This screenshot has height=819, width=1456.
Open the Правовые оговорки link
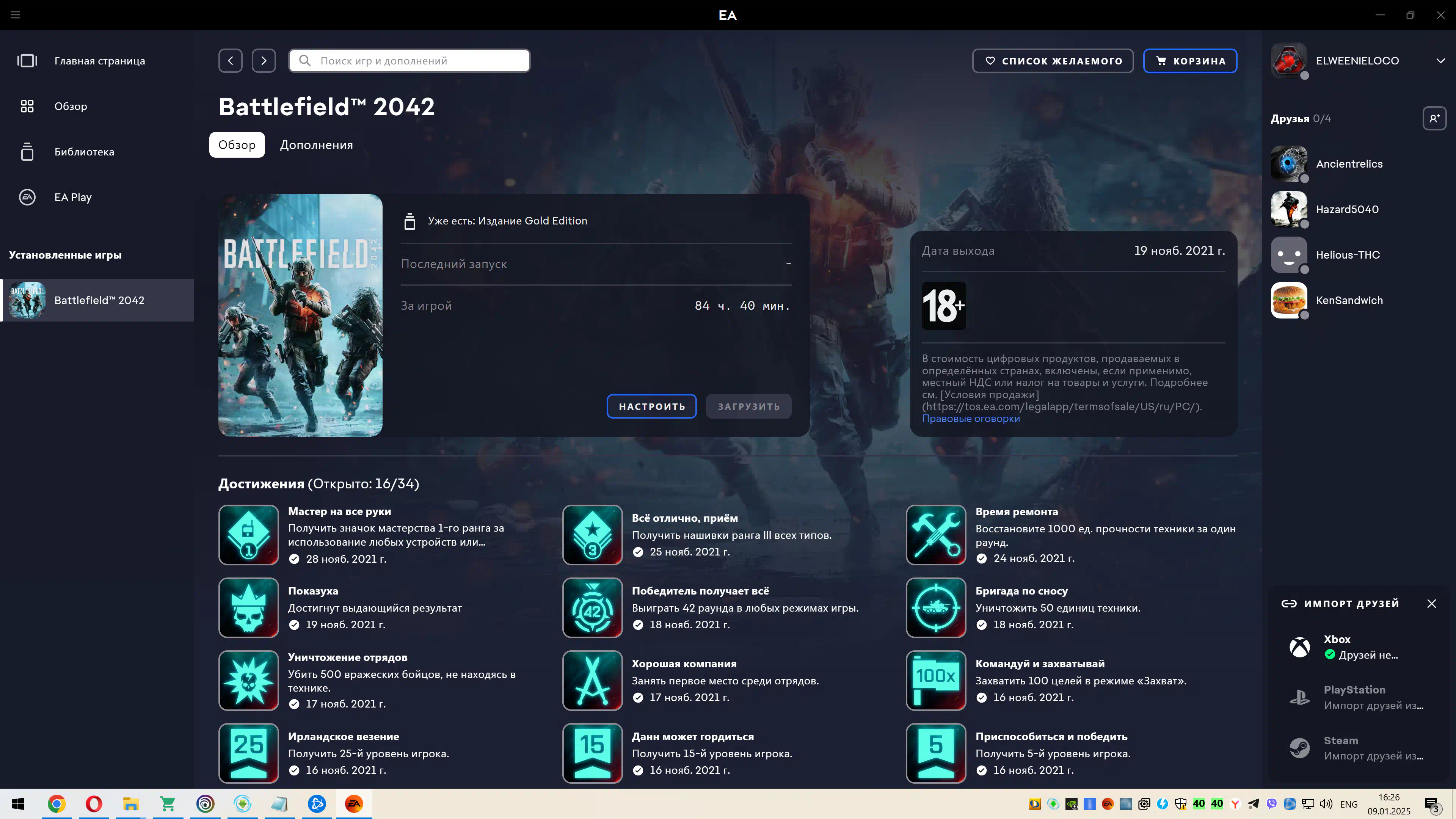971,418
